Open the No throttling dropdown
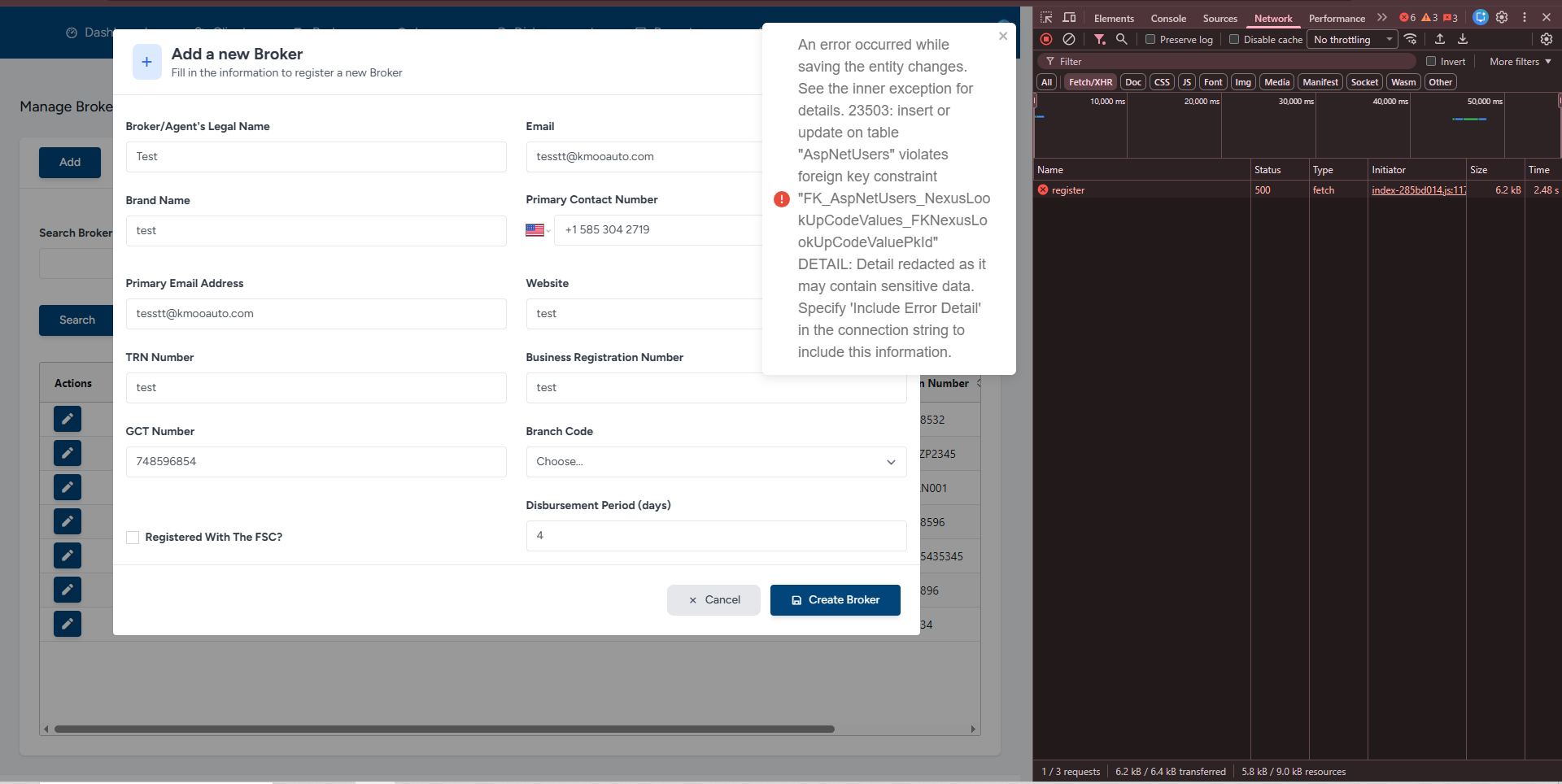Screen dimensions: 1562x784 [1351, 39]
